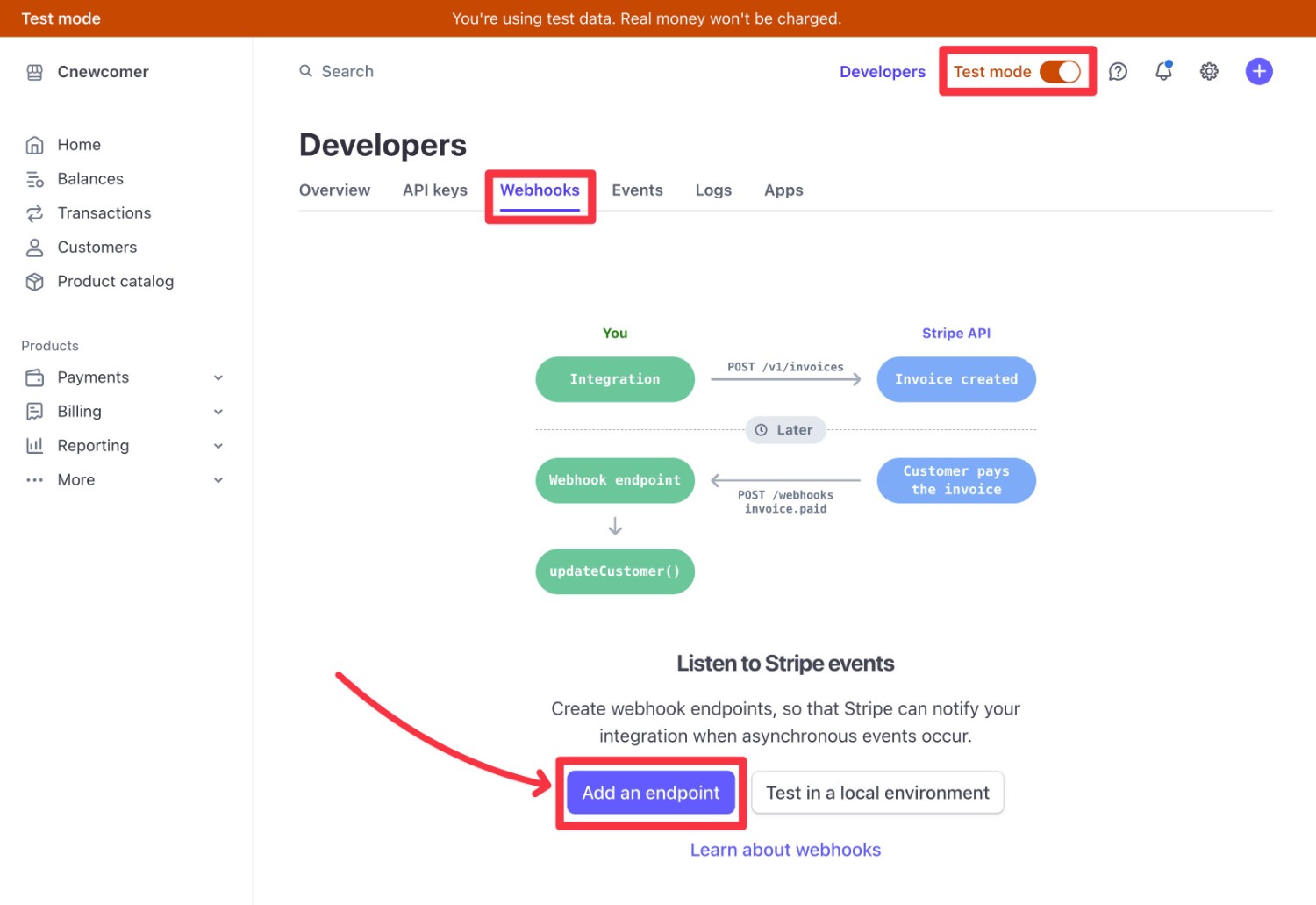
Task: Disable Test mode with the toggle
Action: 1062,71
